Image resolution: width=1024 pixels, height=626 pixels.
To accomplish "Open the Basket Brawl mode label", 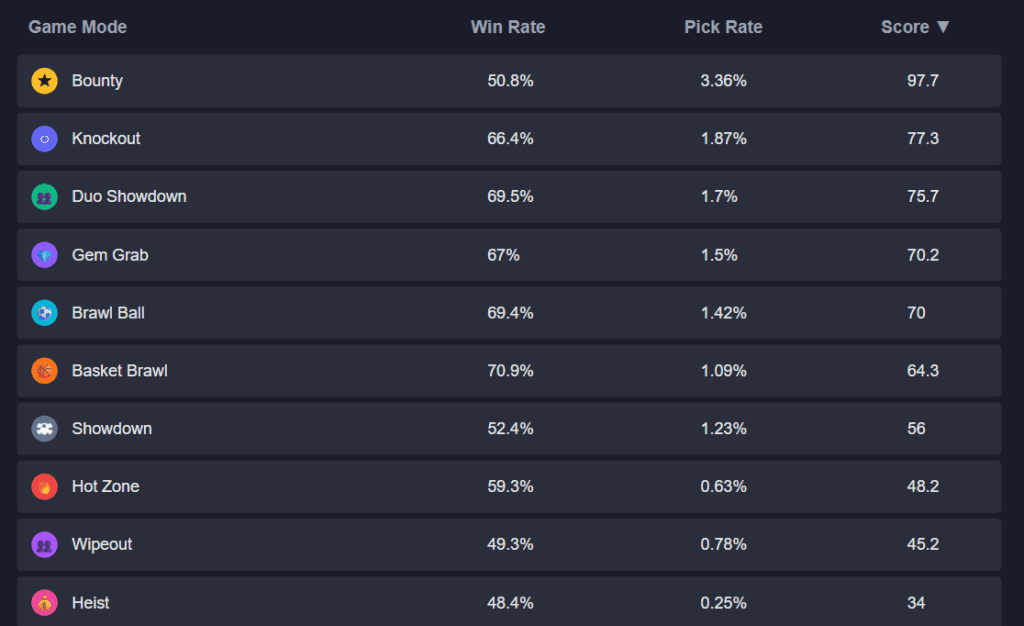I will pos(119,371).
